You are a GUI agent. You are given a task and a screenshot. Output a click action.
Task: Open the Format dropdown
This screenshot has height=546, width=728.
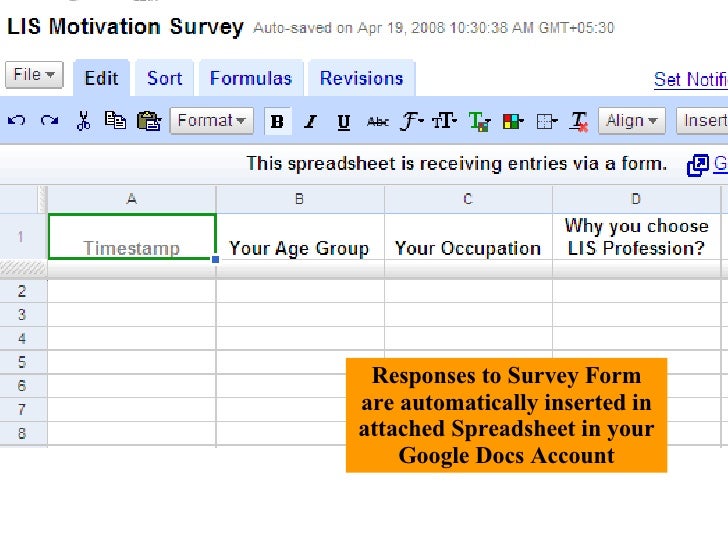click(212, 121)
